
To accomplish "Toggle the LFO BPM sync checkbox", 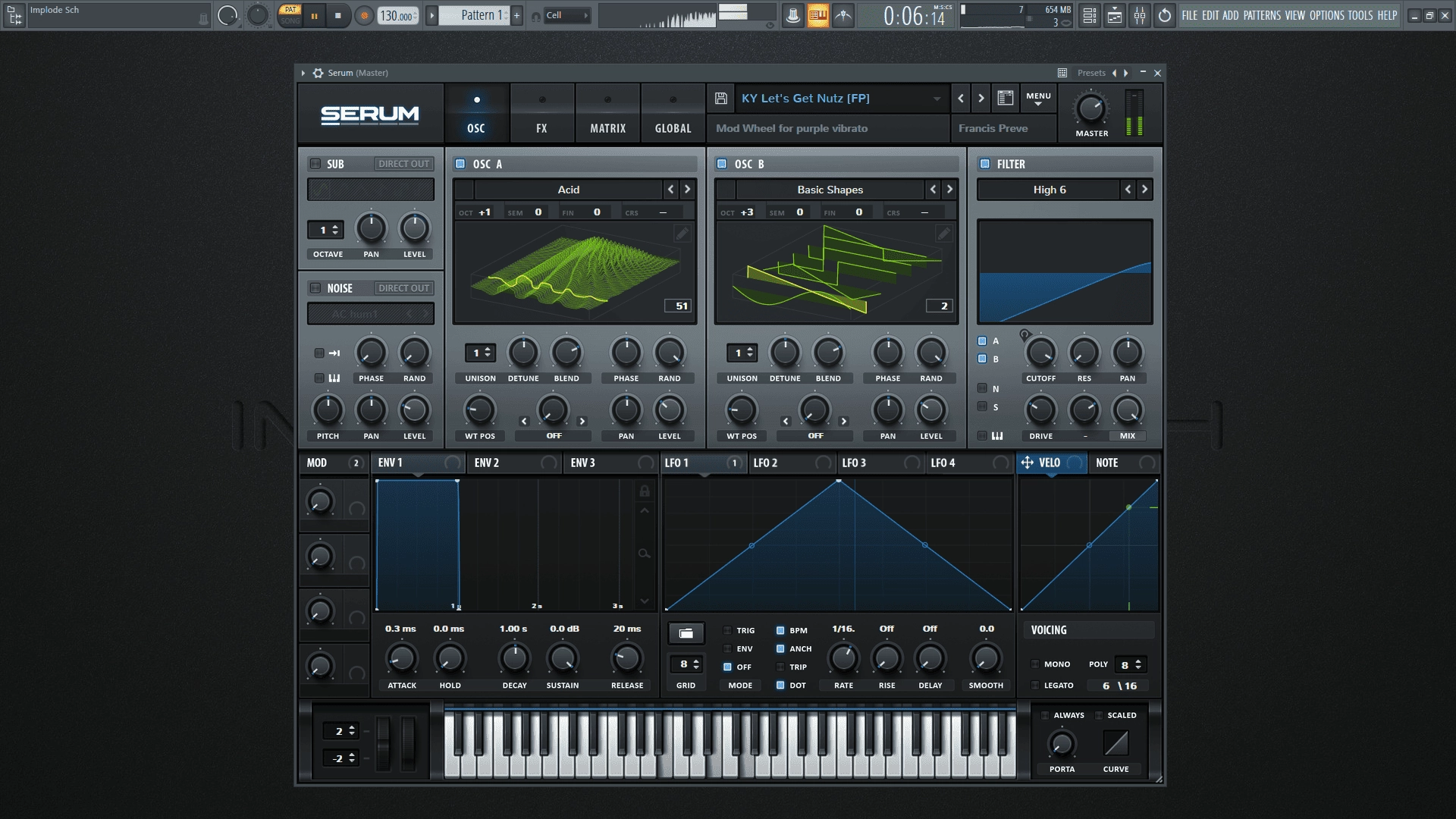I will [x=780, y=630].
